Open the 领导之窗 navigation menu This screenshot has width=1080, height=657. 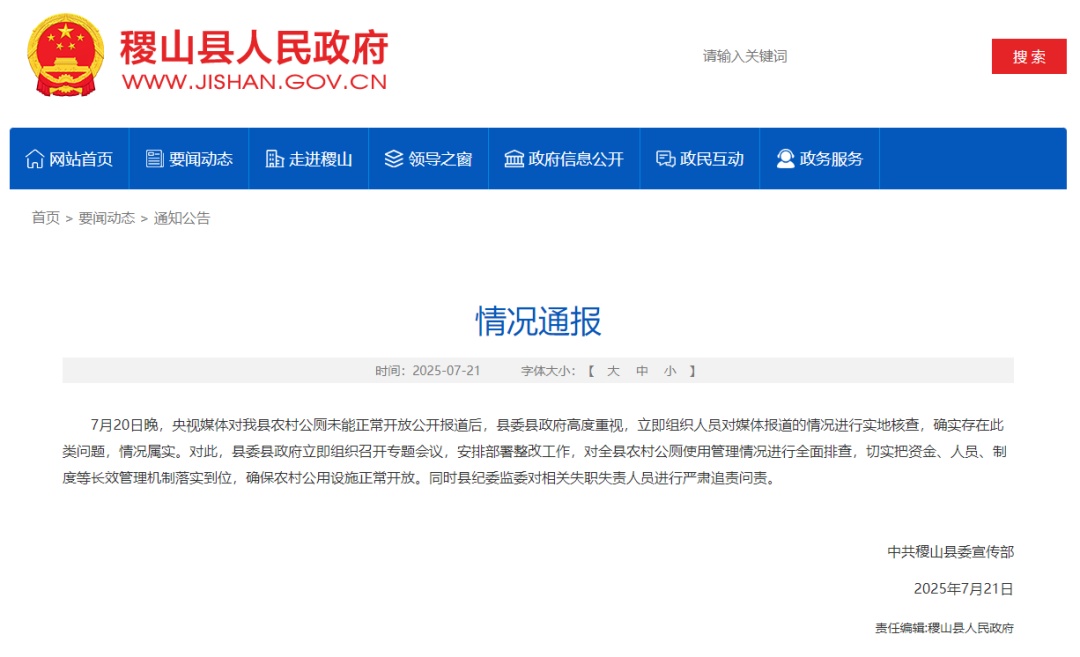click(x=427, y=158)
